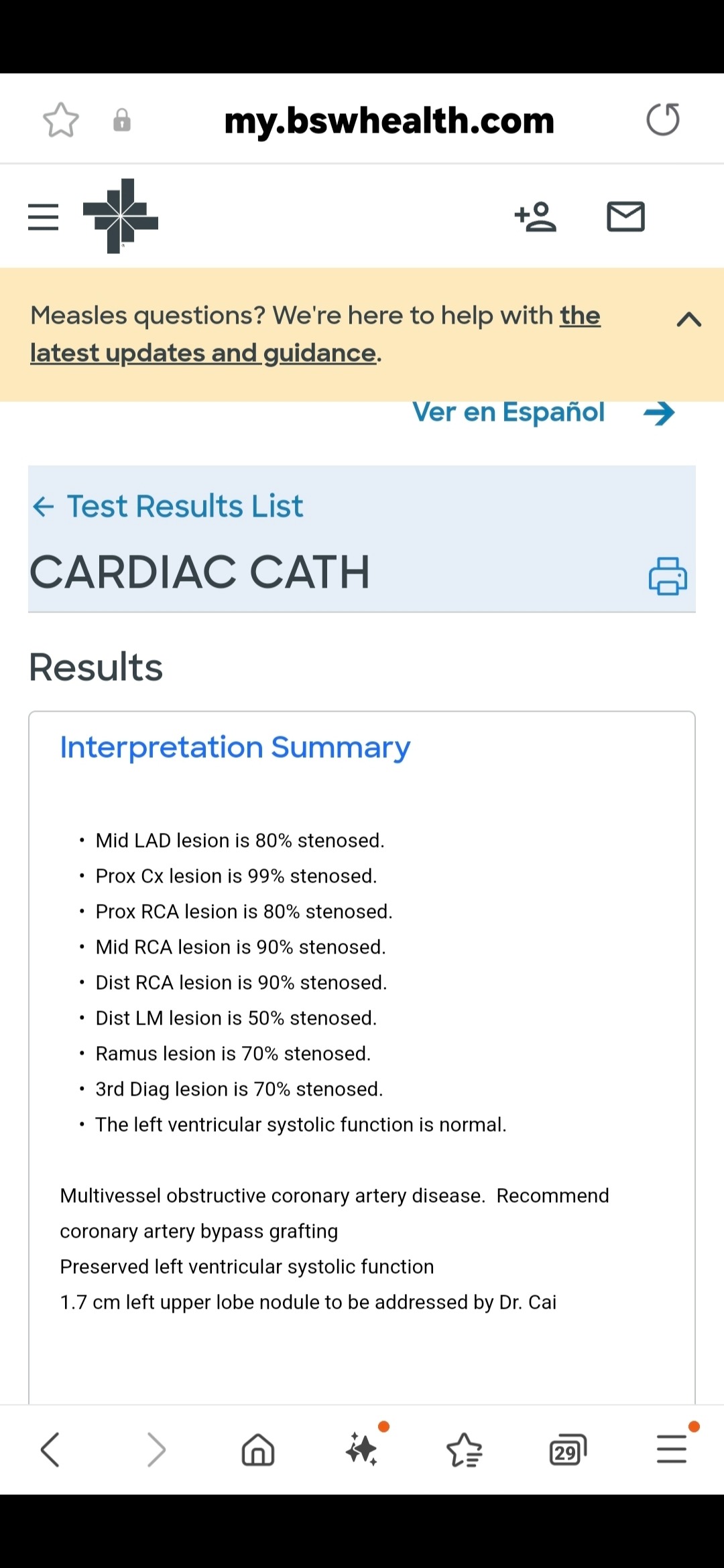Go back using browser back arrow
The height and width of the screenshot is (1568, 724).
[x=50, y=1450]
